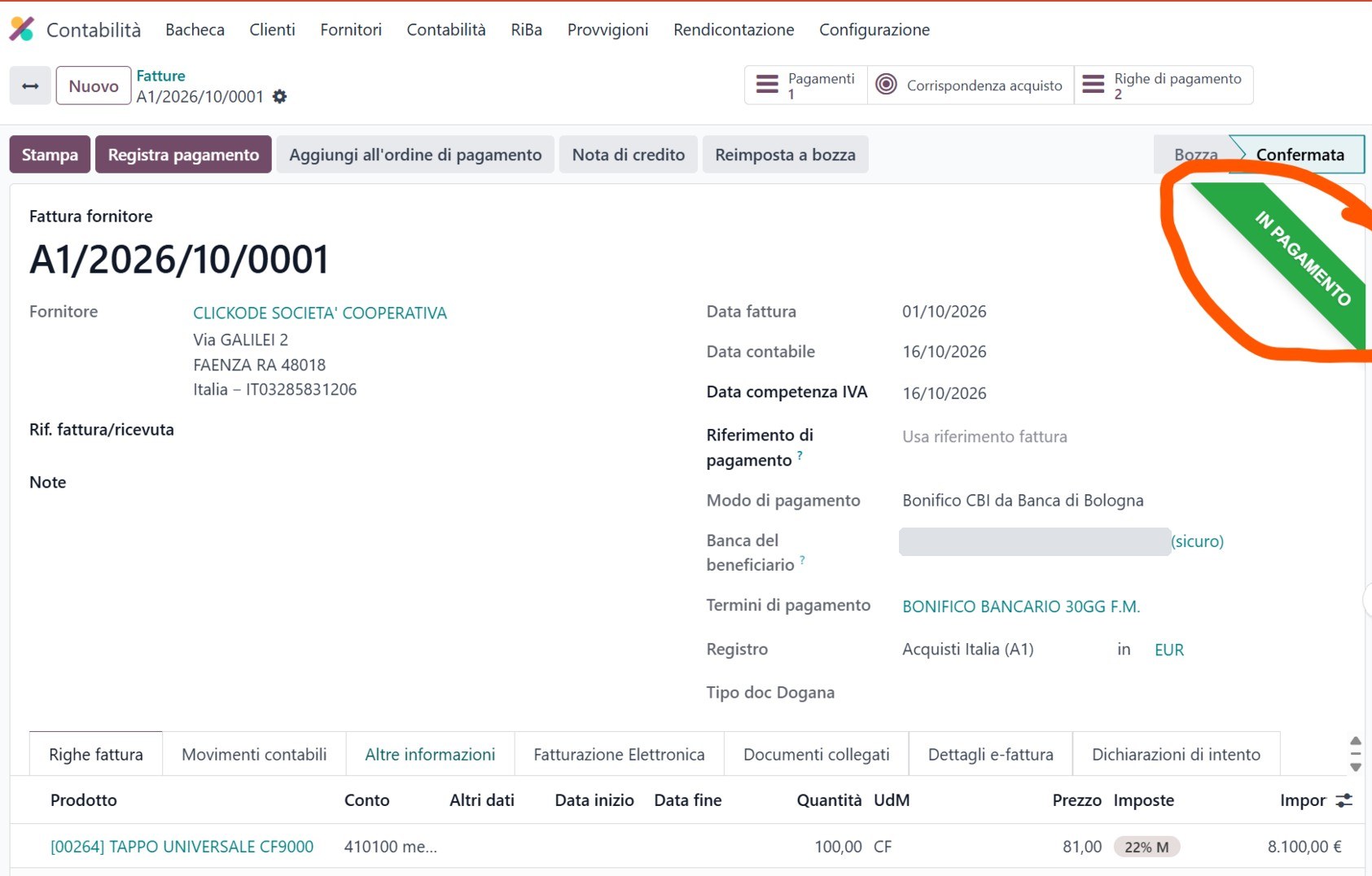Show help tooltip for Riferimento di pagamento
Image resolution: width=1372 pixels, height=876 pixels.
[800, 455]
